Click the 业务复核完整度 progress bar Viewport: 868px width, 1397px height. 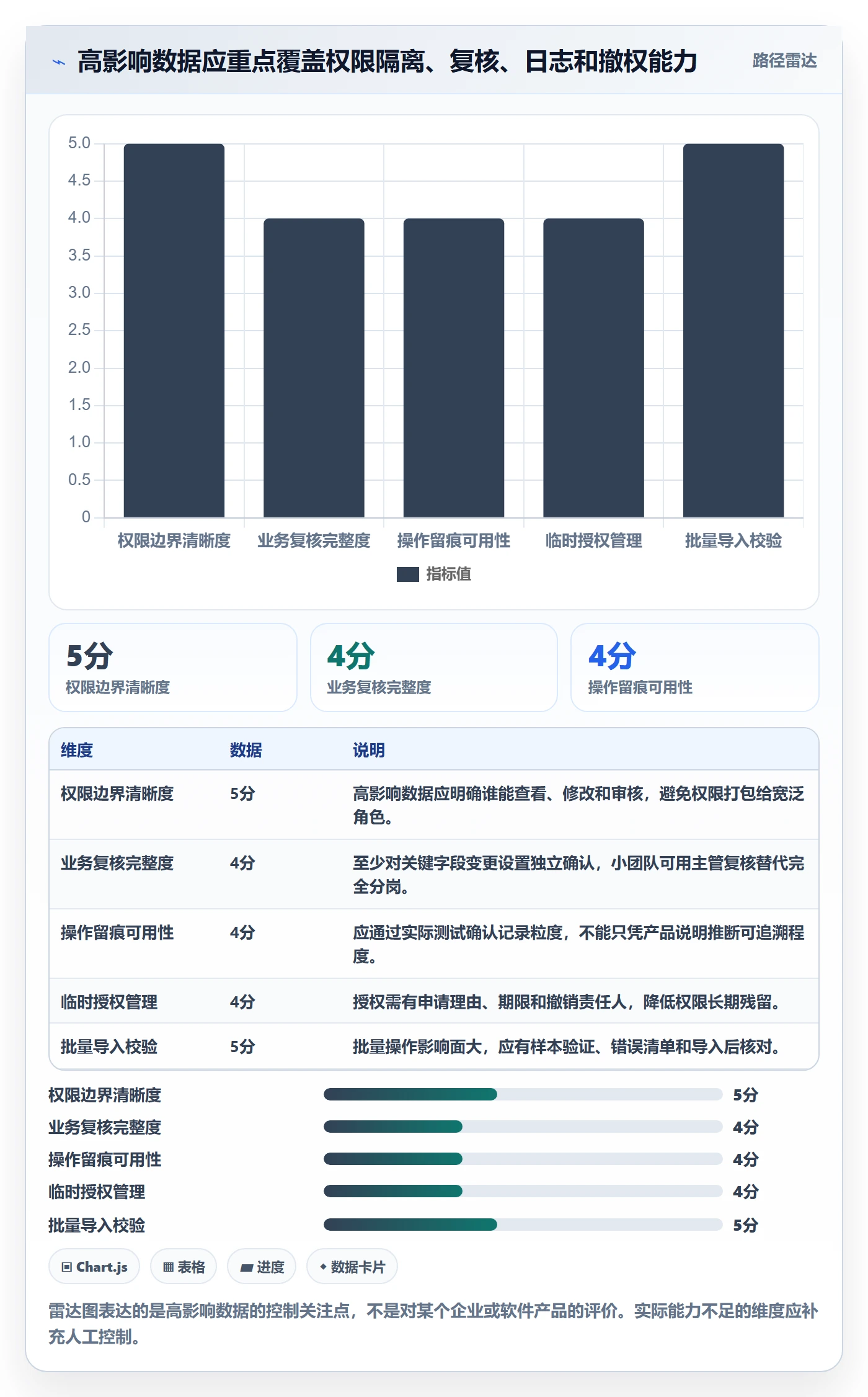tap(523, 1127)
